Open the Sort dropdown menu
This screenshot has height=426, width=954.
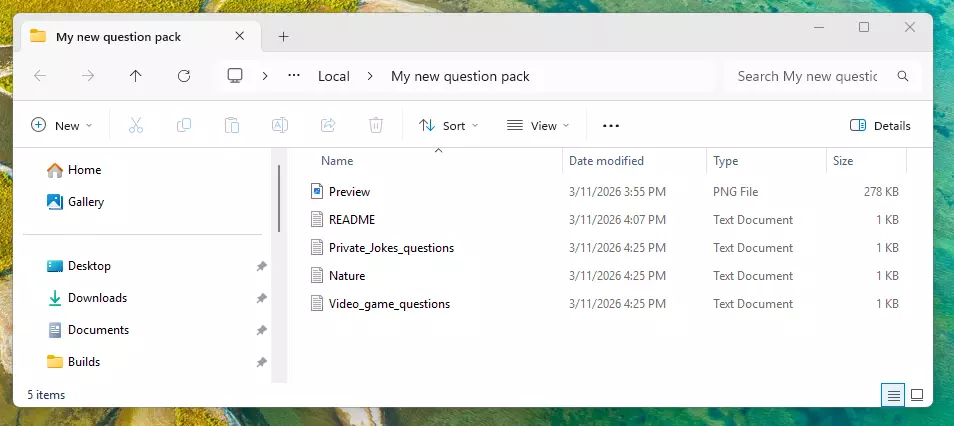point(448,125)
